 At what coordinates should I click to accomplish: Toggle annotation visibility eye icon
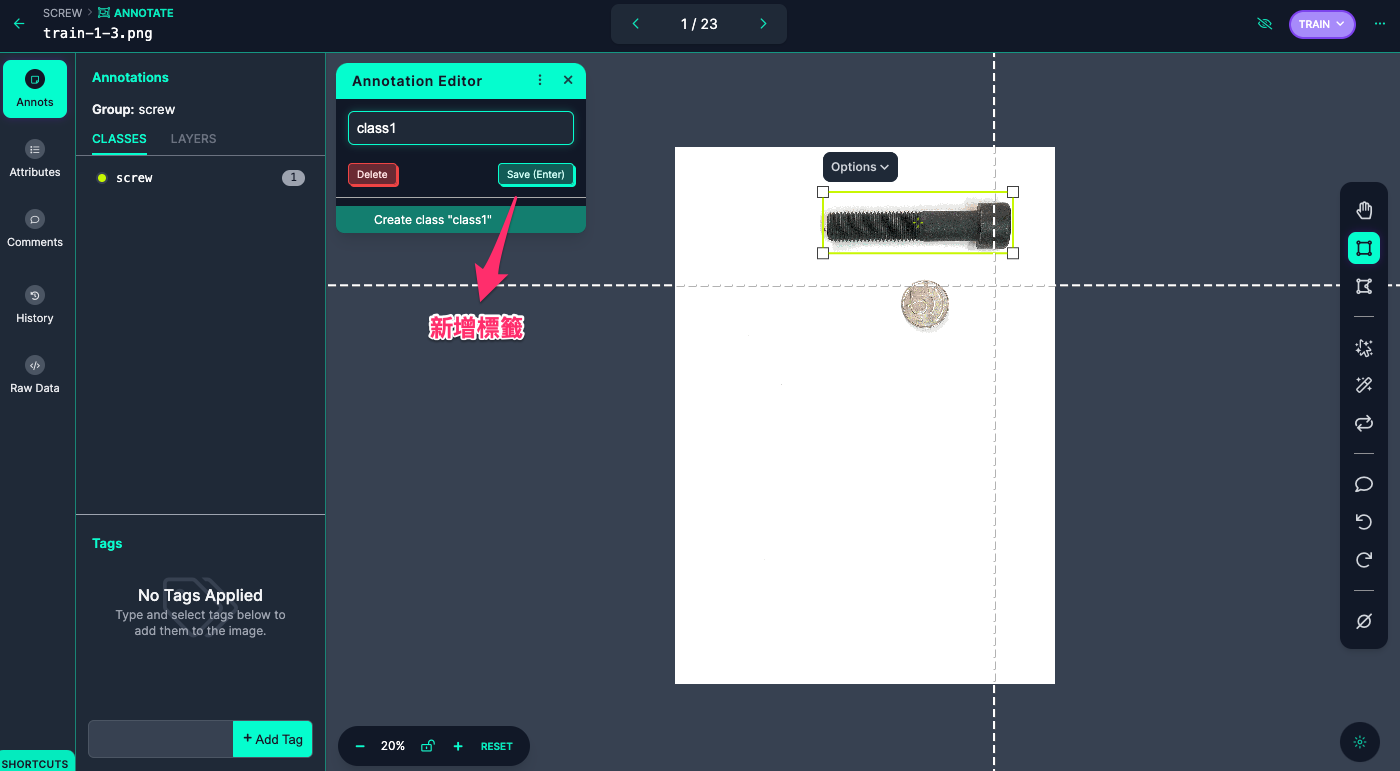coord(1264,24)
